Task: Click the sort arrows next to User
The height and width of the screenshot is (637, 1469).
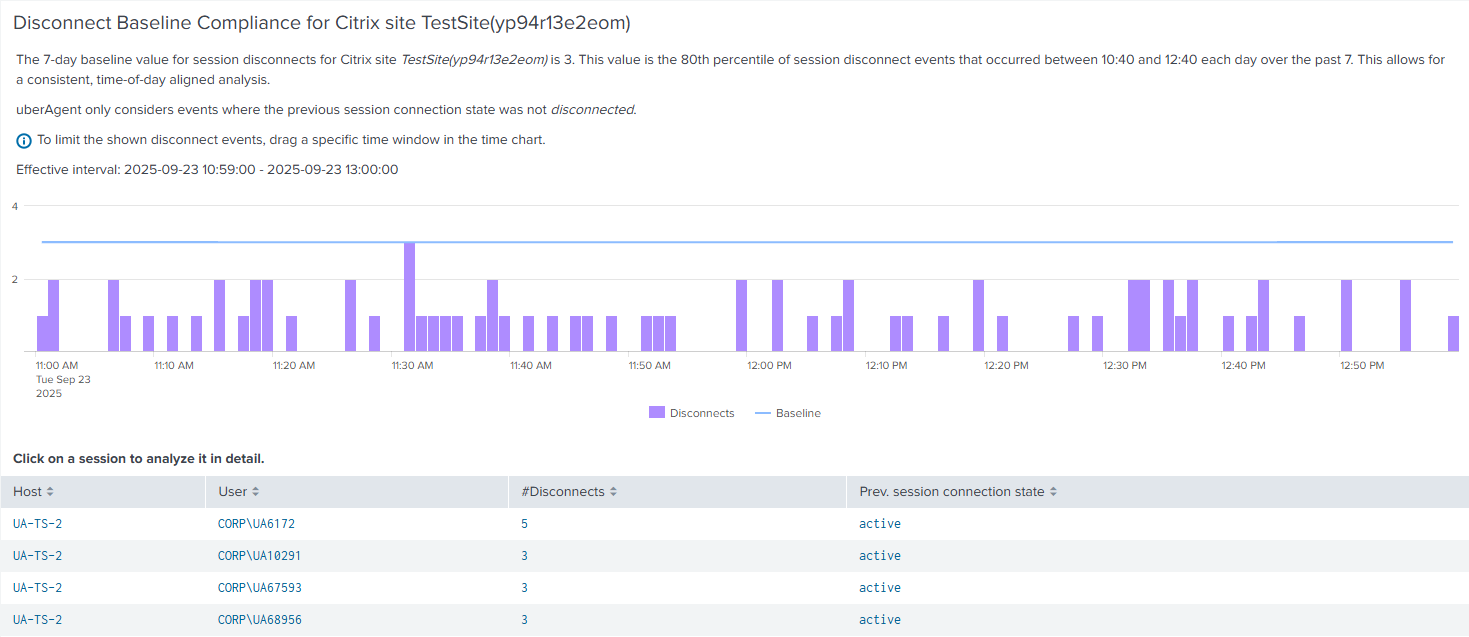Action: (255, 492)
